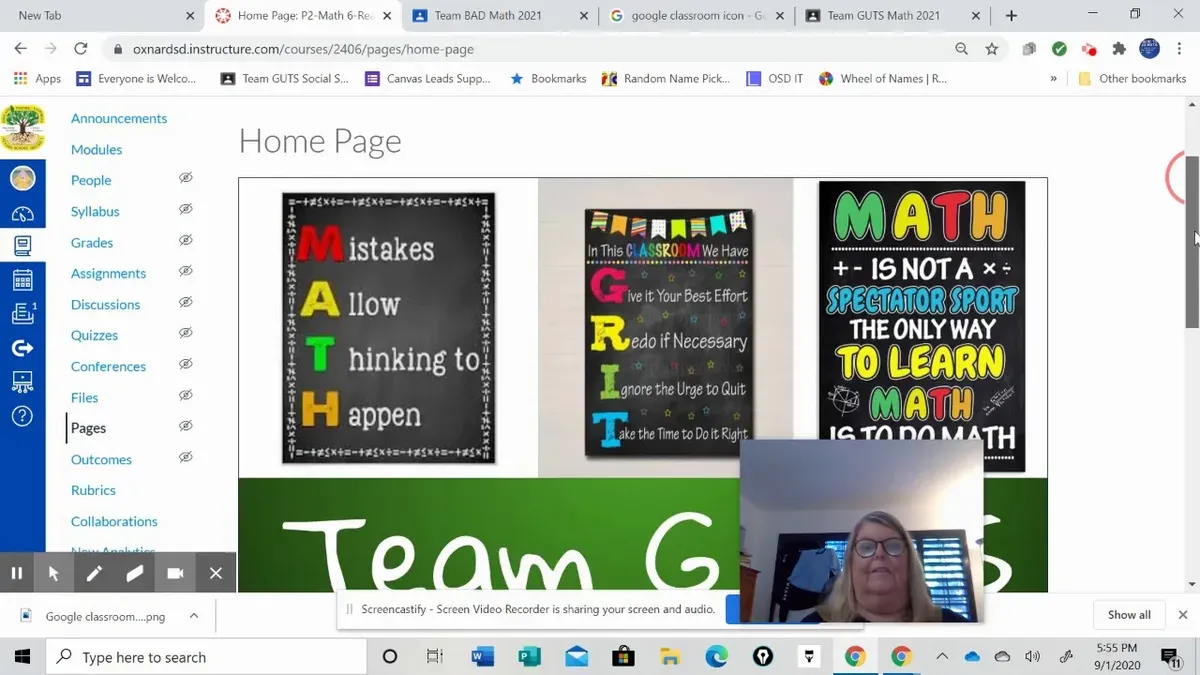Open the Inbox icon with badge
Viewport: 1200px width, 675px height.
point(22,314)
